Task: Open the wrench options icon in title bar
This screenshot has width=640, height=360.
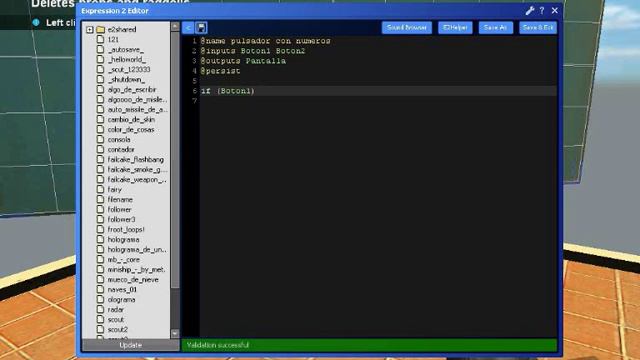Action: click(530, 11)
